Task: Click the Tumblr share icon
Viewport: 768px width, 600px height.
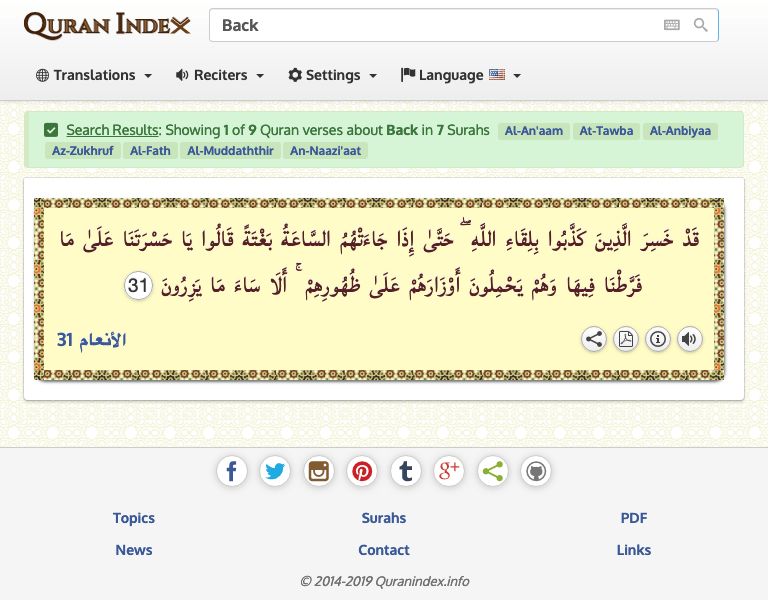Action: [405, 471]
